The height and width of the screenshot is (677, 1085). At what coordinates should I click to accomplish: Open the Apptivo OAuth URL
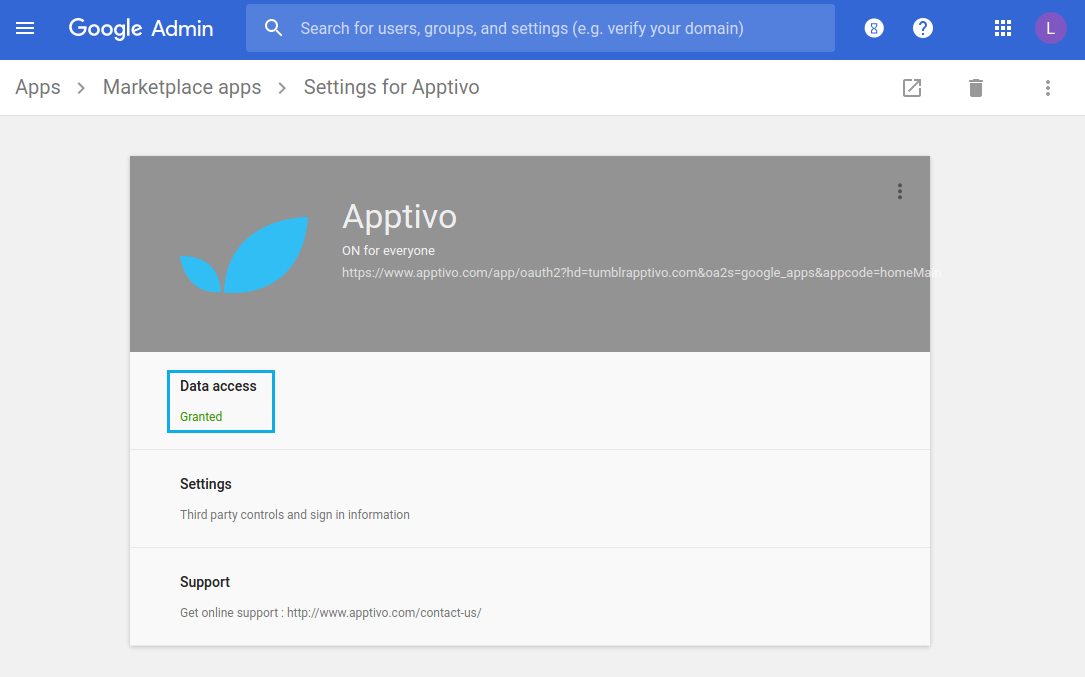[640, 272]
